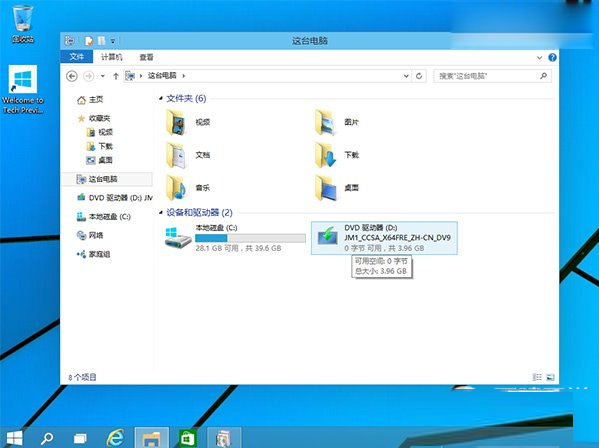The height and width of the screenshot is (448, 599).
Task: Go up one level with Up arrow
Action: (116, 76)
